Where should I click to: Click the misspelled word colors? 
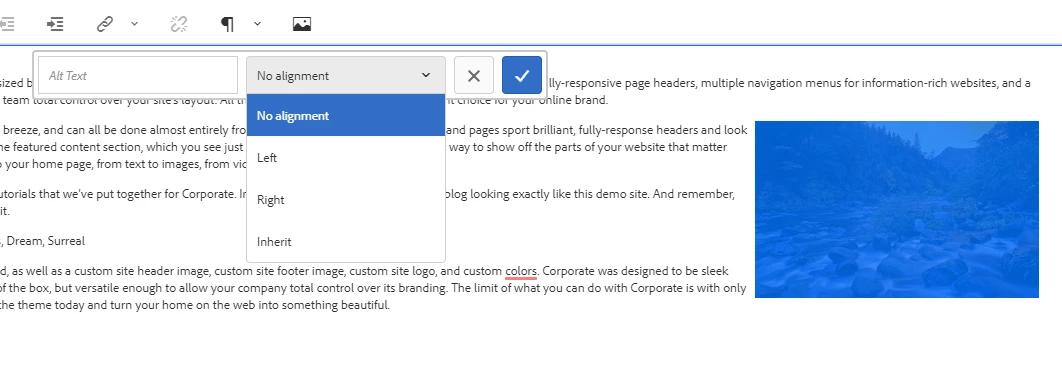pyautogui.click(x=521, y=271)
